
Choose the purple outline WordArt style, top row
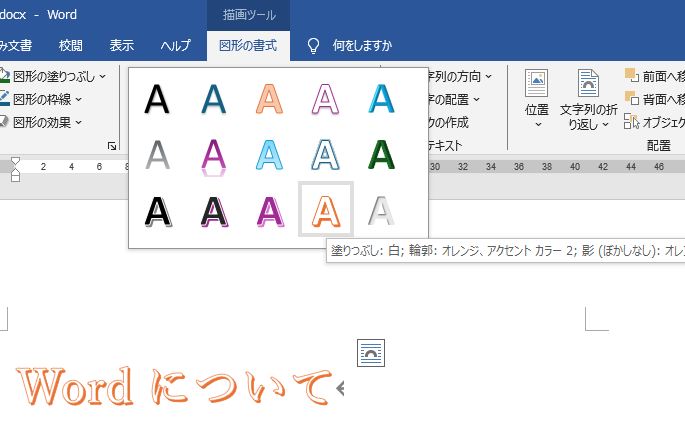[x=325, y=99]
